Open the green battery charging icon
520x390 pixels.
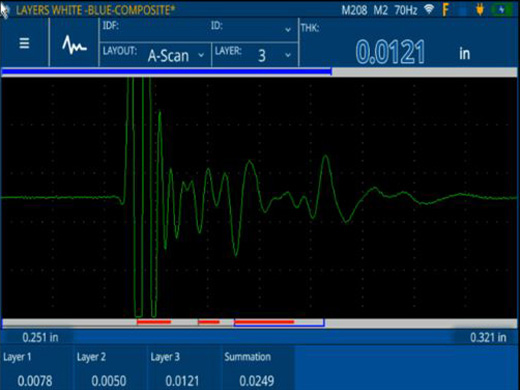pos(502,10)
